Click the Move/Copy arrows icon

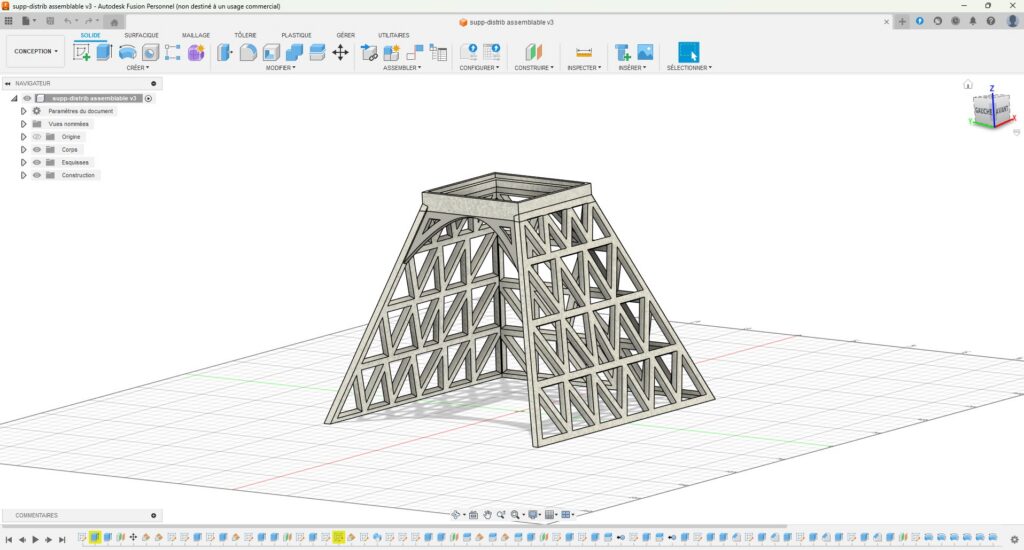point(340,52)
